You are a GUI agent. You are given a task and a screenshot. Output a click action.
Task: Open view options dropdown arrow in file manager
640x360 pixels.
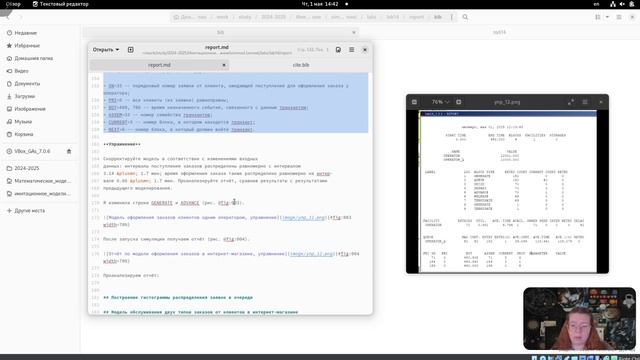607,17
